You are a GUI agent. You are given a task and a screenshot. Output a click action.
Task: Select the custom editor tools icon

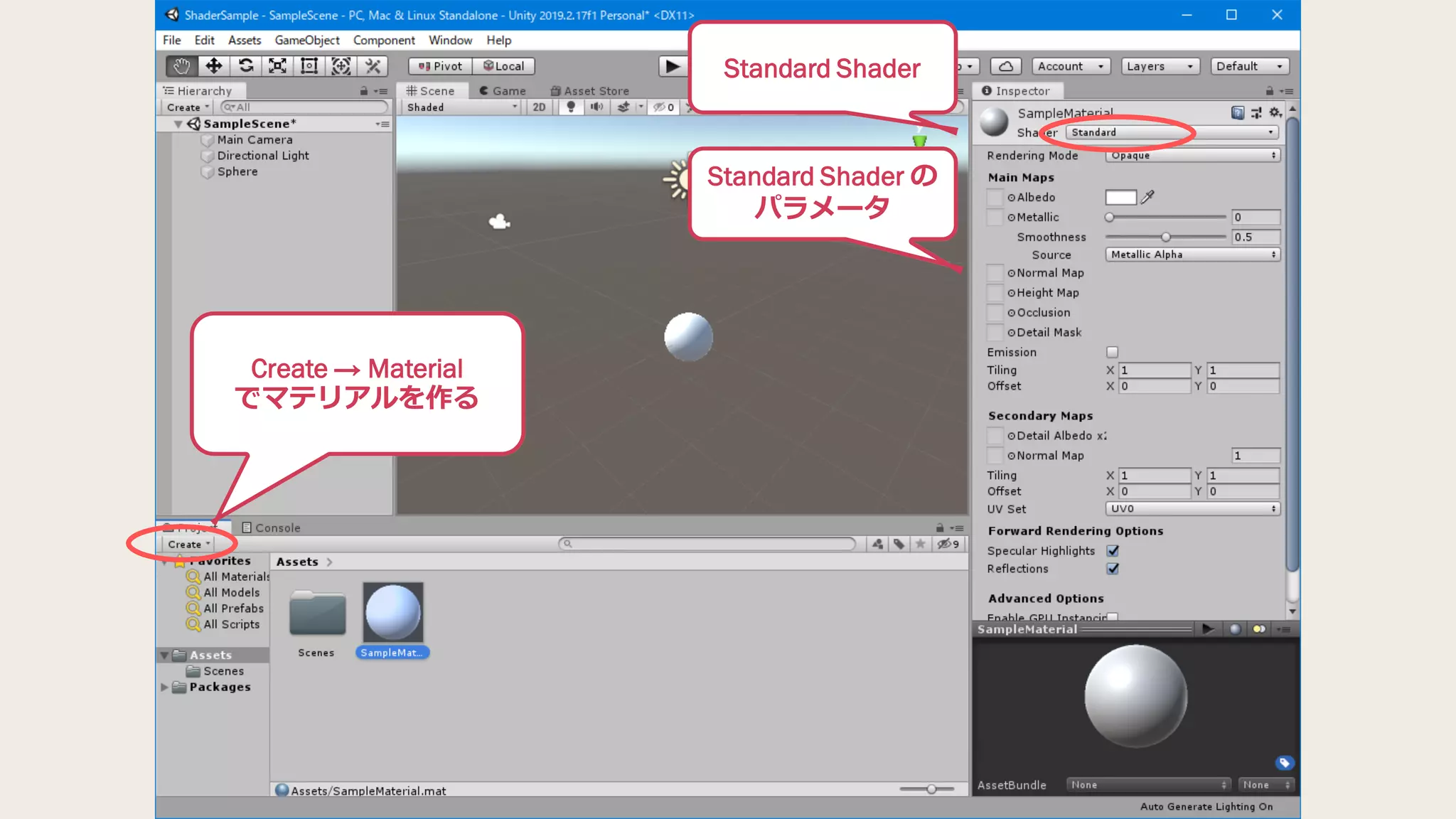click(x=373, y=66)
